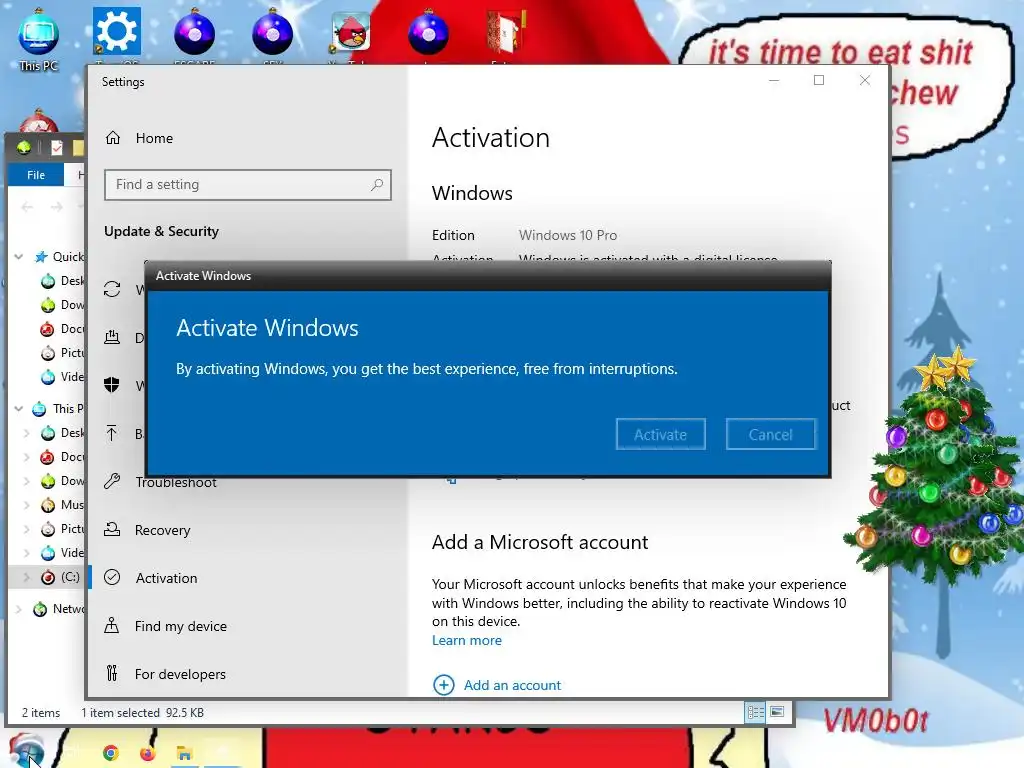Click the '2 items' status bar text
The image size is (1024, 768).
click(x=41, y=712)
